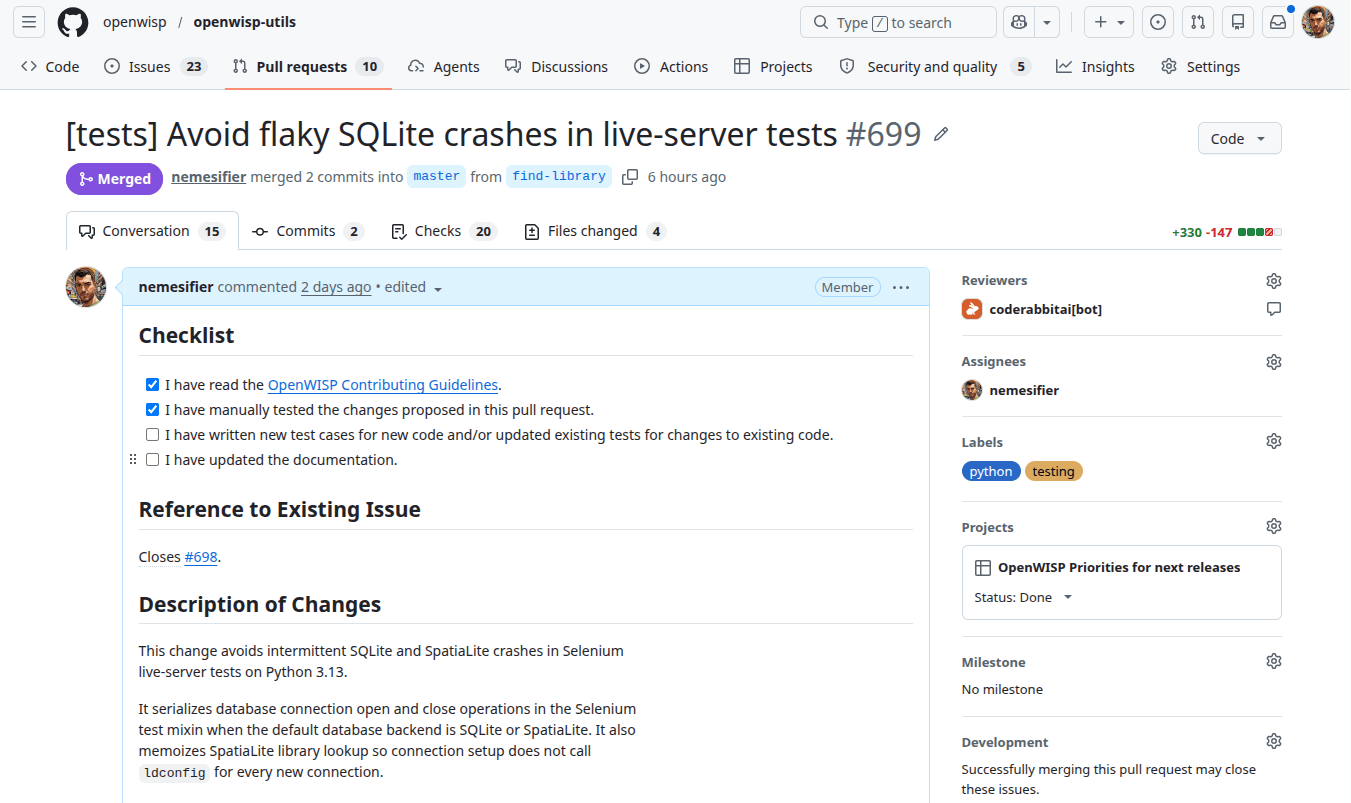1351x803 pixels.
Task: Click the Member badge on the comment
Action: (x=848, y=287)
